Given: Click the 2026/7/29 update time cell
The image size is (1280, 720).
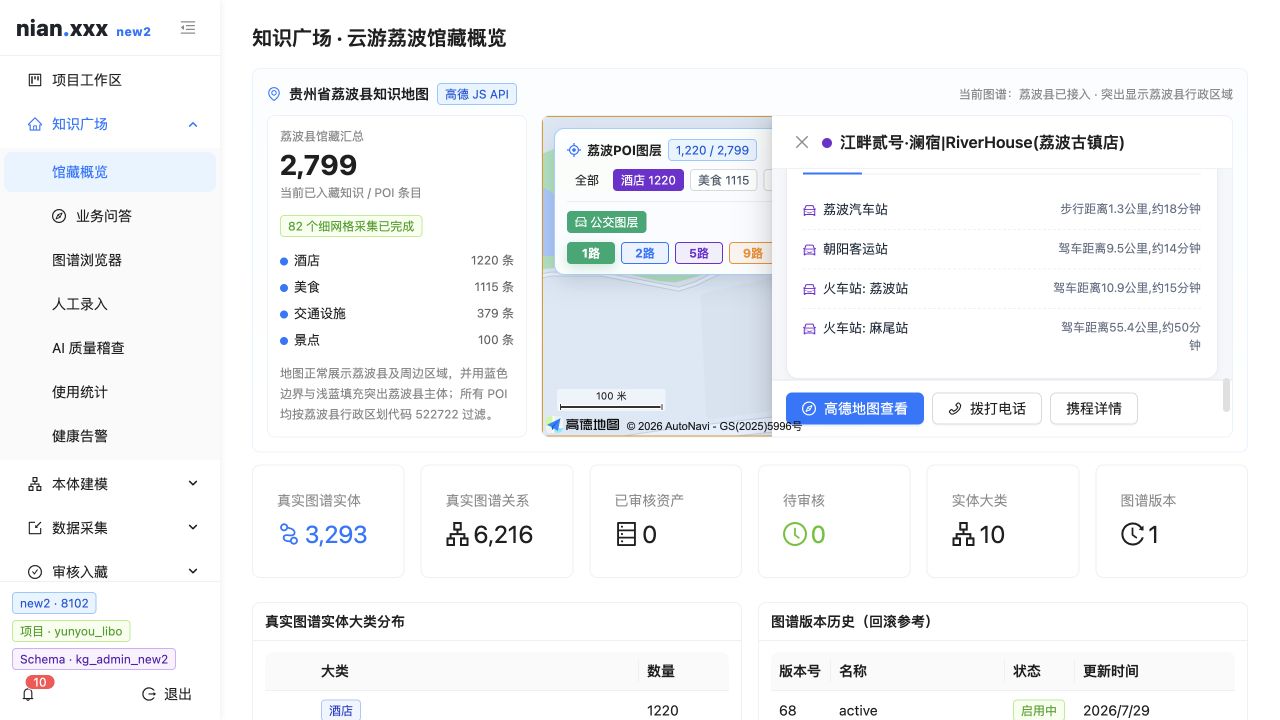Looking at the screenshot, I should click(1116, 710).
